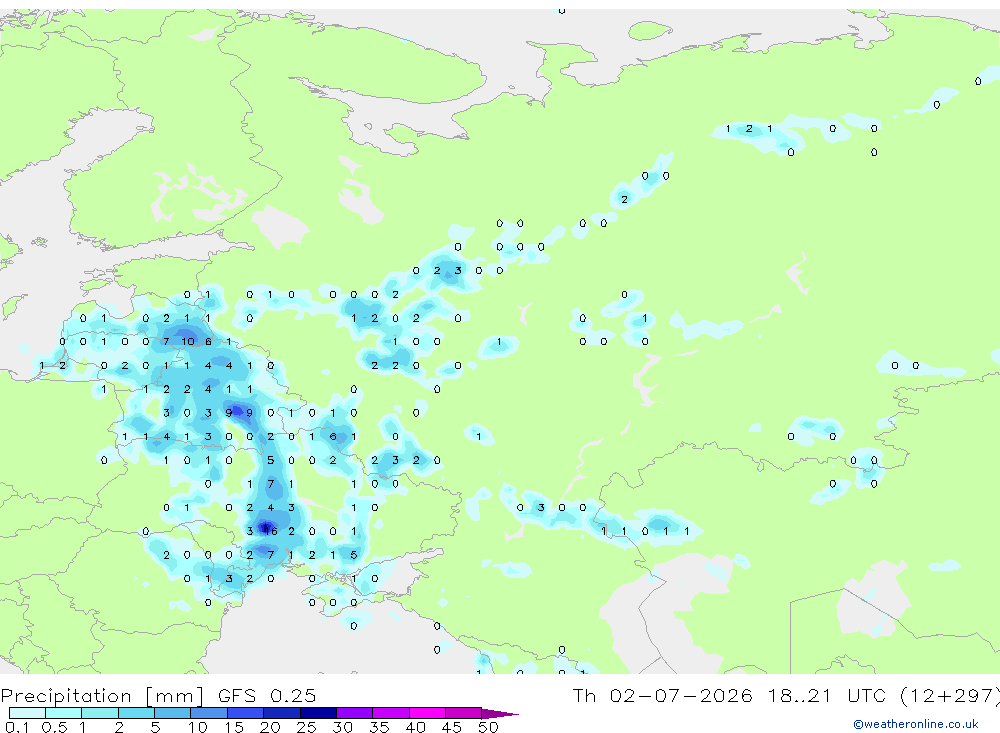Click the '(12+297' forecast offset text
This screenshot has width=1000, height=733.
[x=949, y=695]
